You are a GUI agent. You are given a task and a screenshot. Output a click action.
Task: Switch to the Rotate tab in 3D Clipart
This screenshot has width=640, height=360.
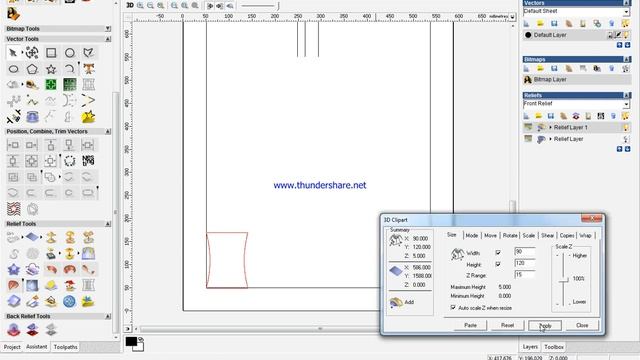[510, 236]
